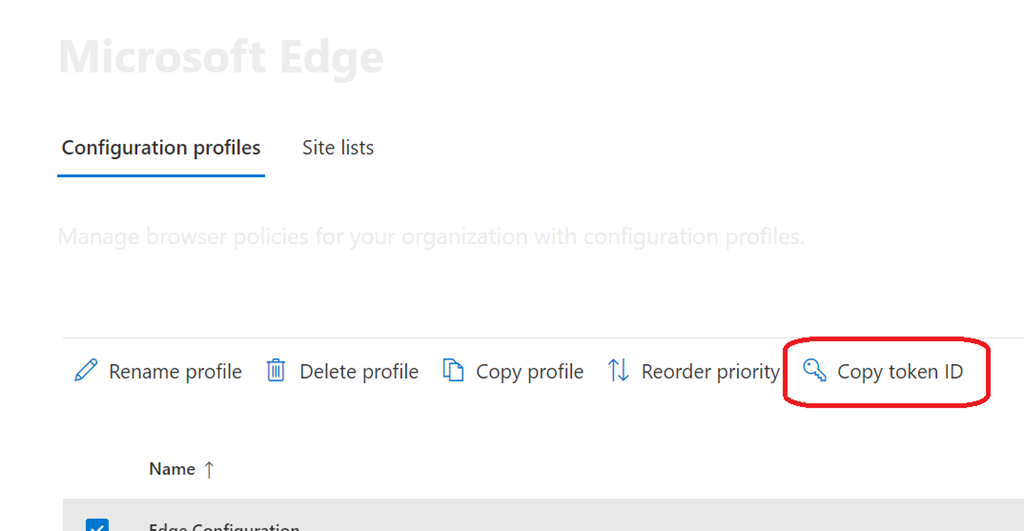The width and height of the screenshot is (1024, 531).
Task: Click the pencil icon for Rename profile
Action: [86, 372]
